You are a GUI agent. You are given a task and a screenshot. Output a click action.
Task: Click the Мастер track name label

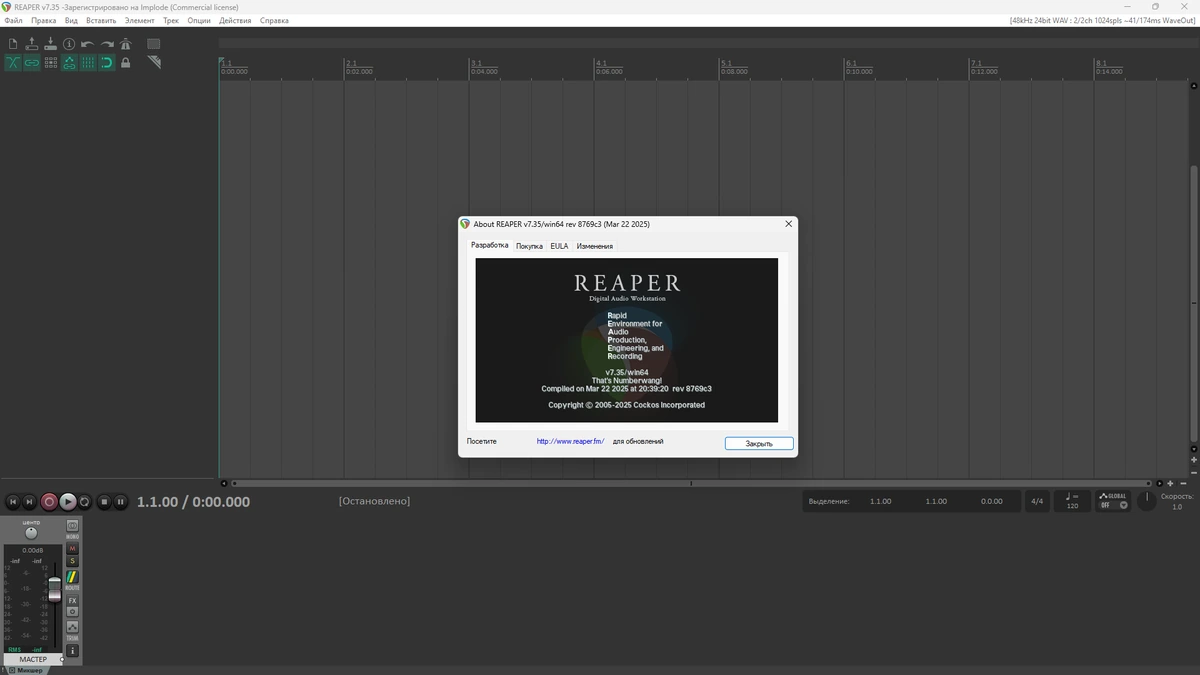pos(32,659)
